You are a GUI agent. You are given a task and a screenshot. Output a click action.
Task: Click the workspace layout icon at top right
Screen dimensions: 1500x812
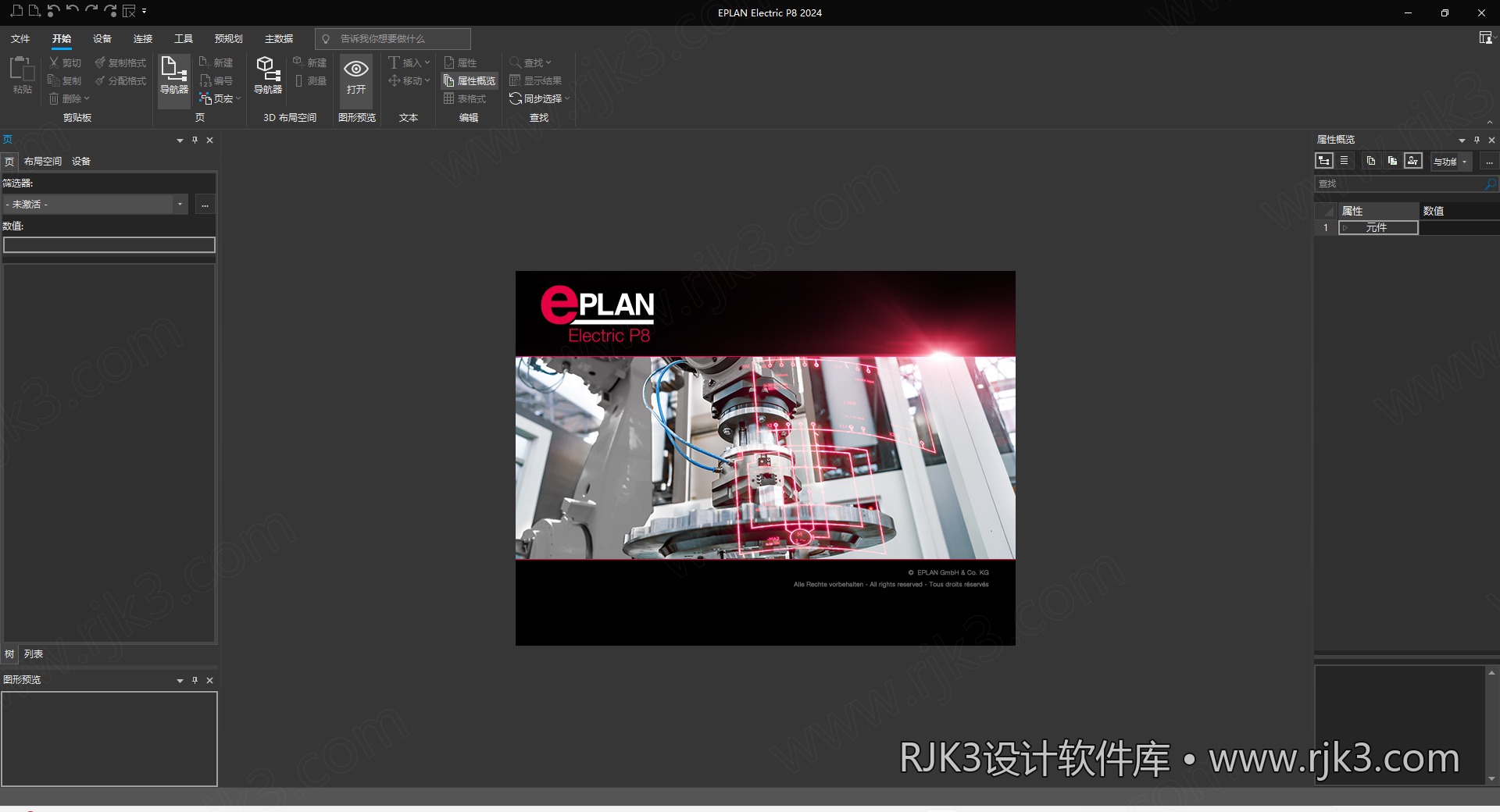[1485, 37]
